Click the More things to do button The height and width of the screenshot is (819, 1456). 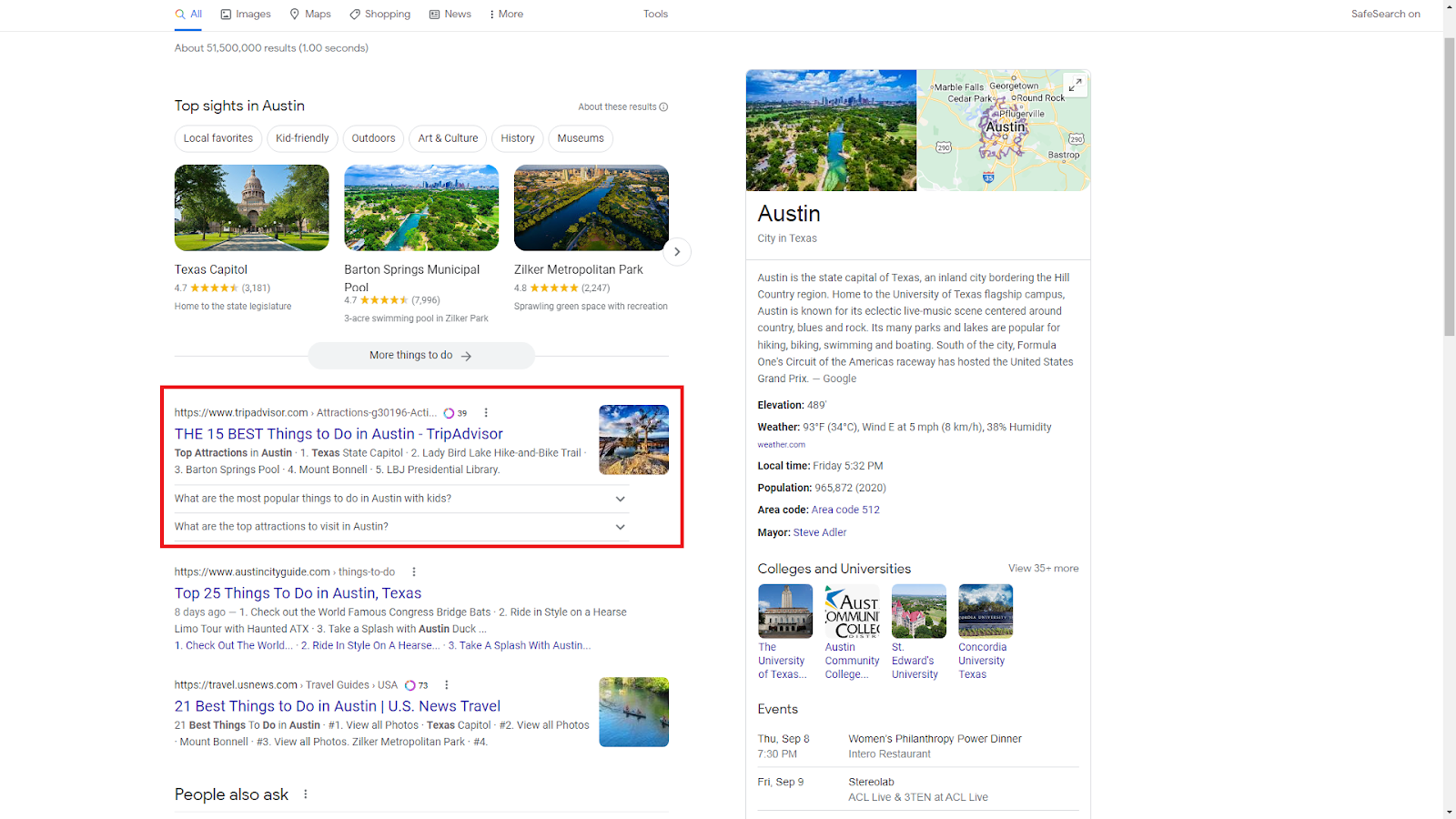tap(421, 356)
